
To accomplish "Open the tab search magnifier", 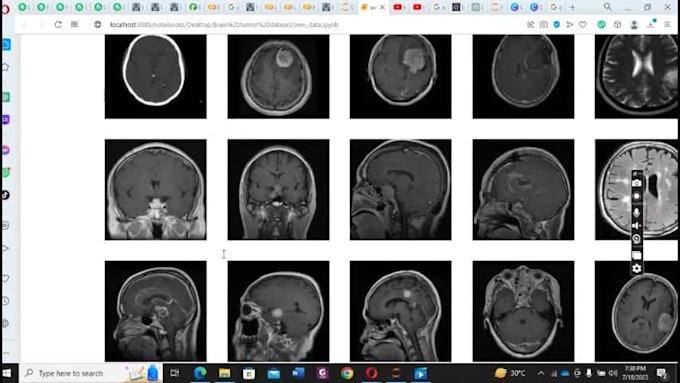I will (608, 7).
